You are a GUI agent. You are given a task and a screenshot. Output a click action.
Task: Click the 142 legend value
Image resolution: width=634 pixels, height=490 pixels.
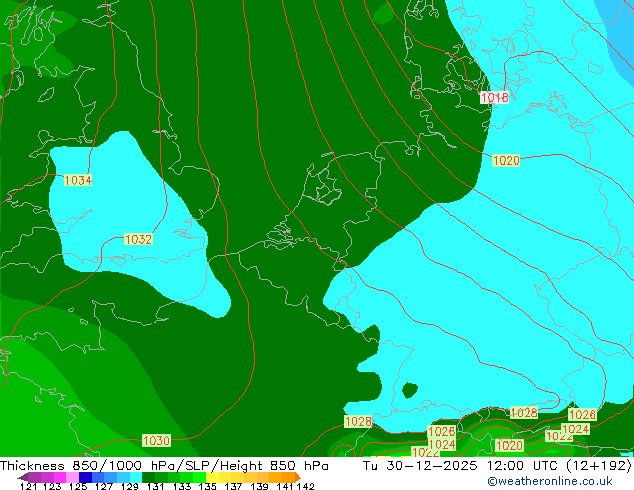point(306,486)
